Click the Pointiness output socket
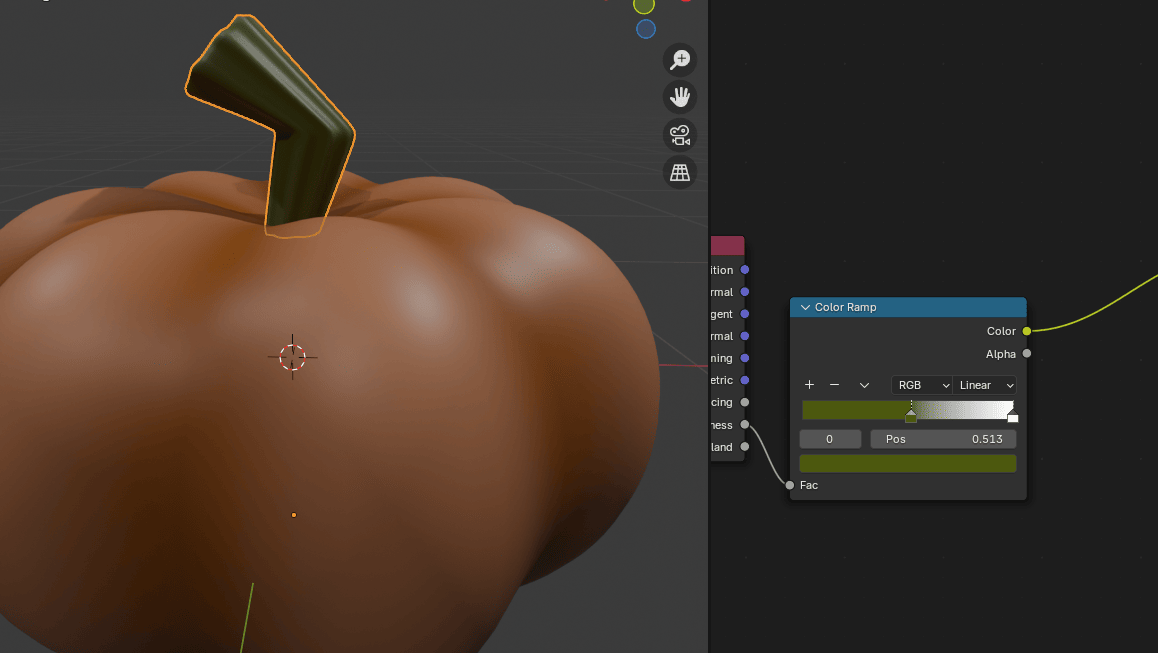Image resolution: width=1158 pixels, height=653 pixels. point(744,425)
